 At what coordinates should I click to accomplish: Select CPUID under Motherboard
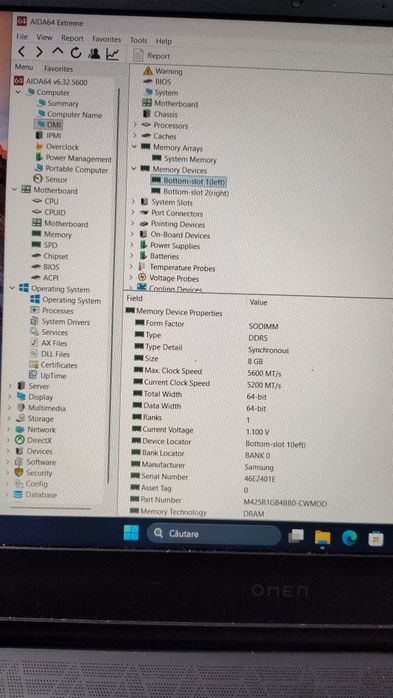(49, 212)
